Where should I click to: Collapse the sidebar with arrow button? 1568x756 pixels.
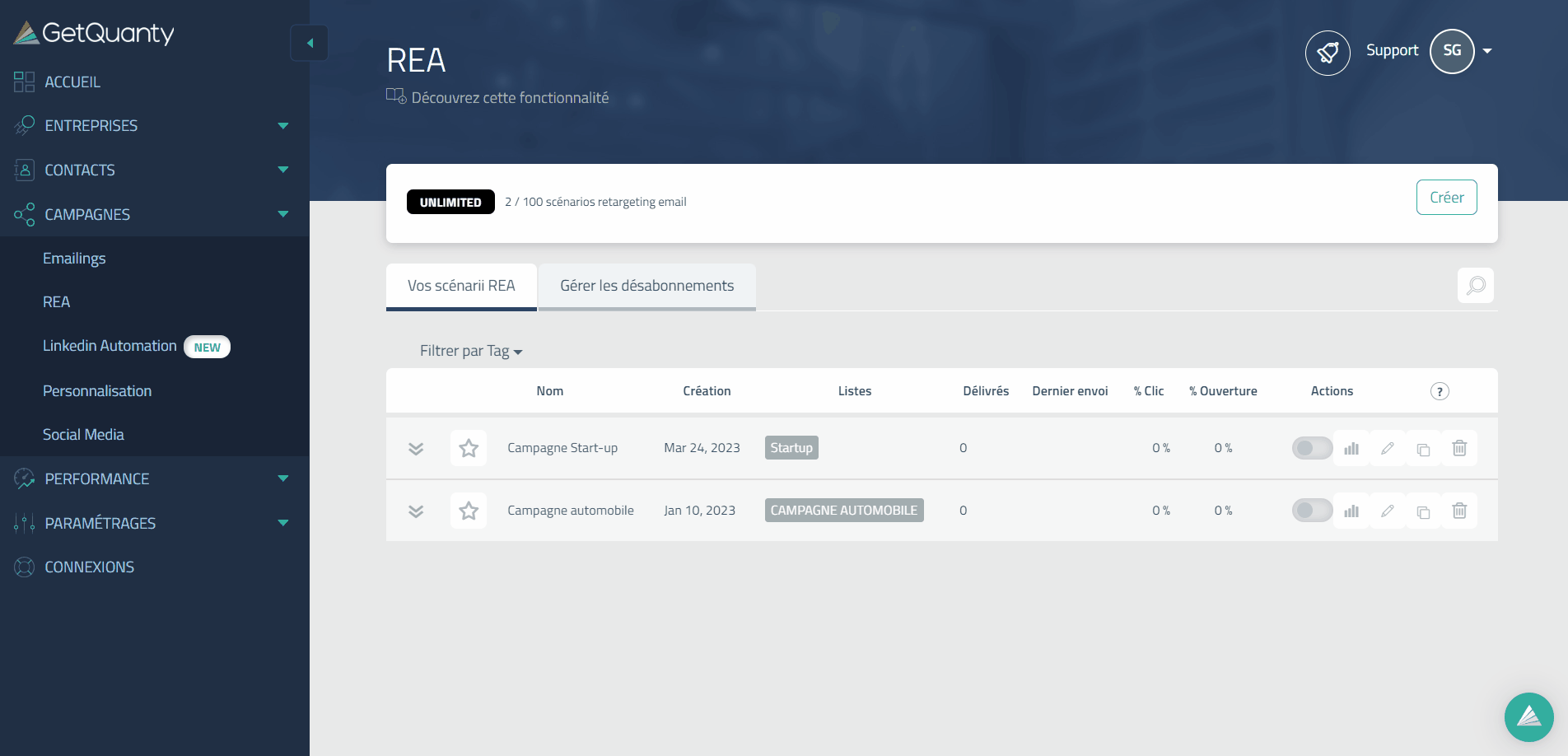(x=310, y=44)
